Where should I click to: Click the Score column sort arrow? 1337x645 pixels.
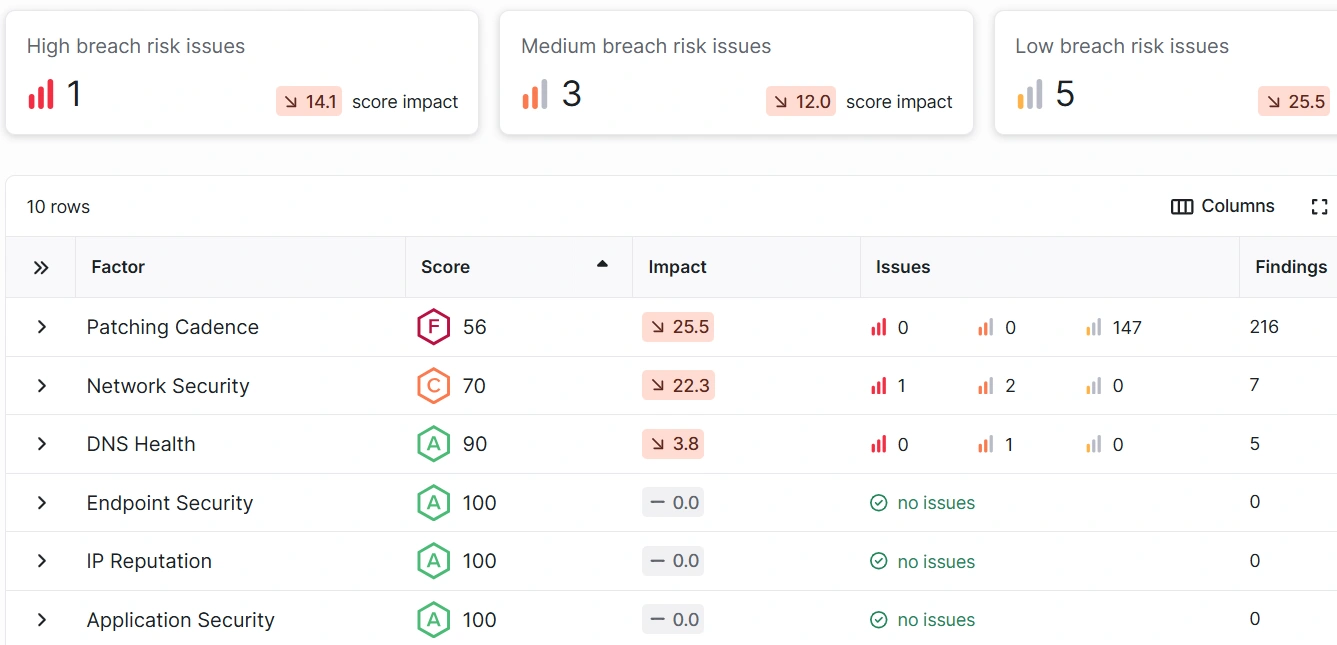click(x=602, y=265)
